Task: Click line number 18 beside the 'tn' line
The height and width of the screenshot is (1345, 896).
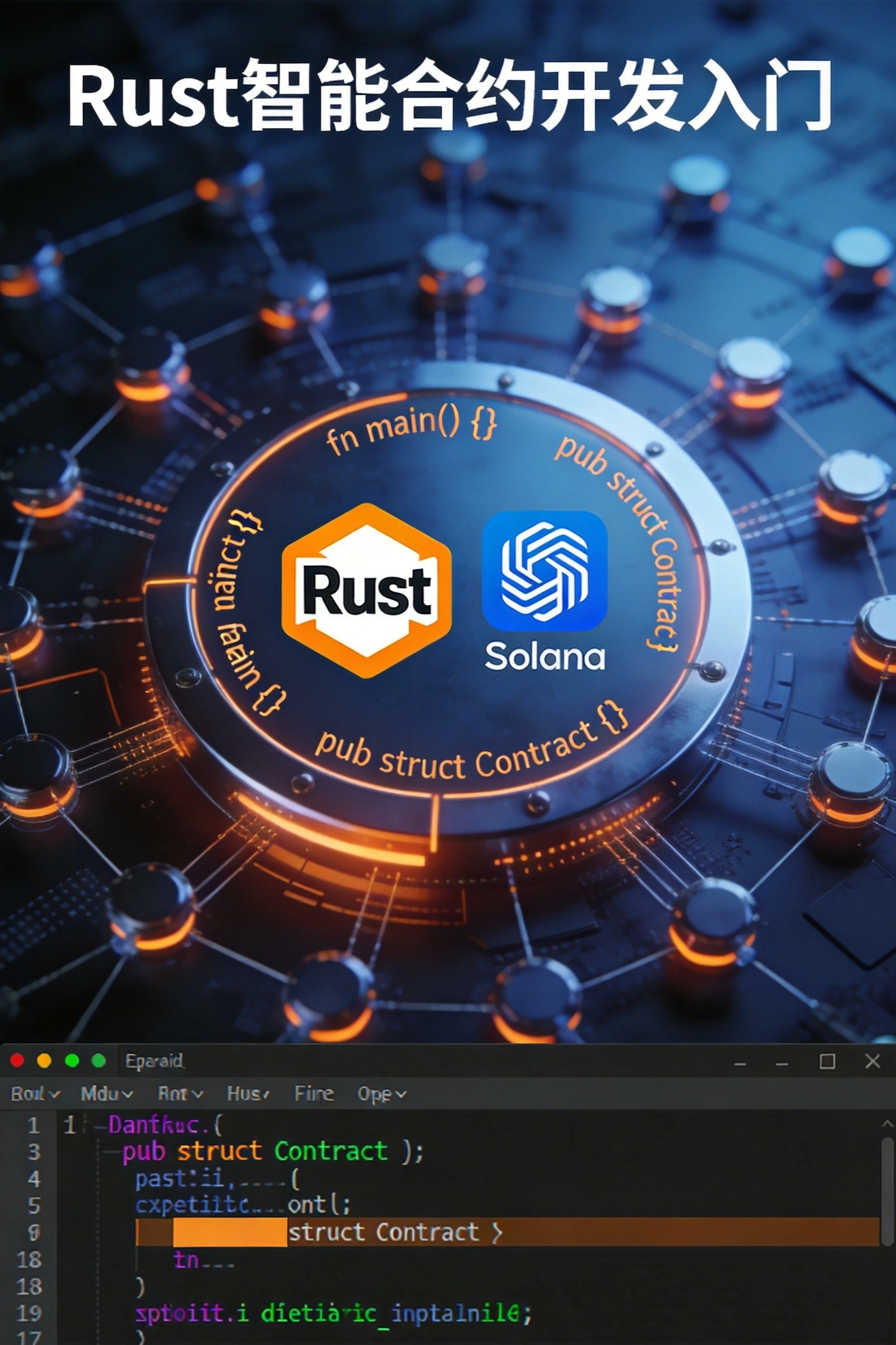Action: click(x=29, y=1260)
